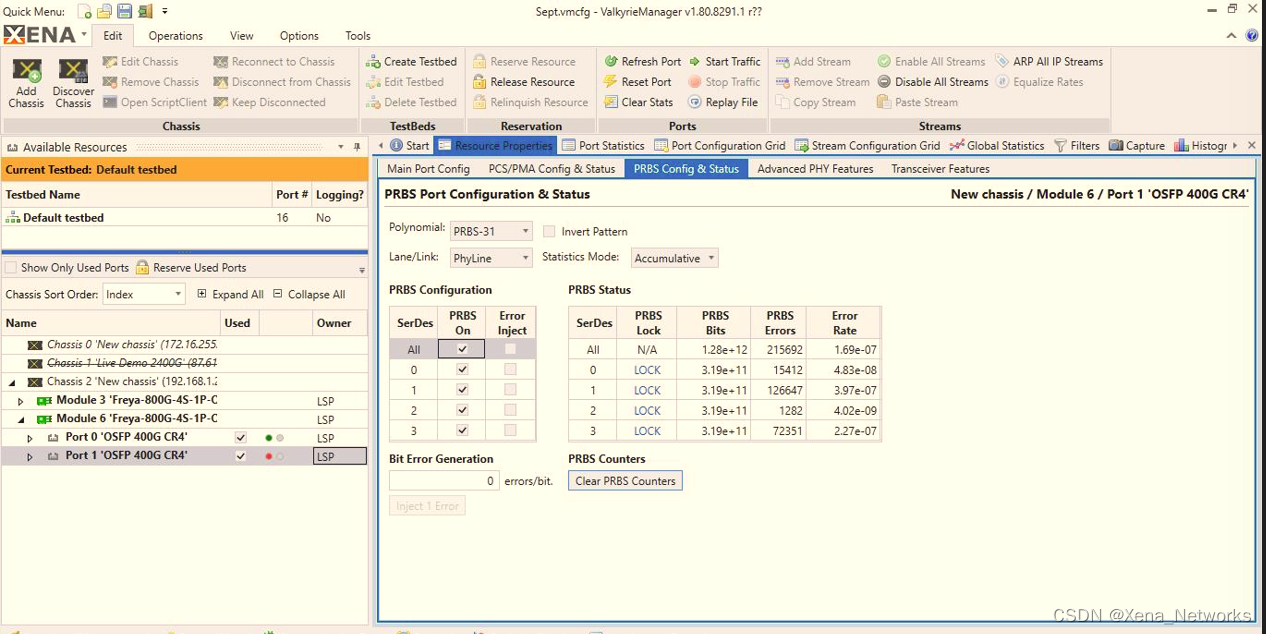1266x634 pixels.
Task: Click the Add Chassis icon
Action: 26,73
